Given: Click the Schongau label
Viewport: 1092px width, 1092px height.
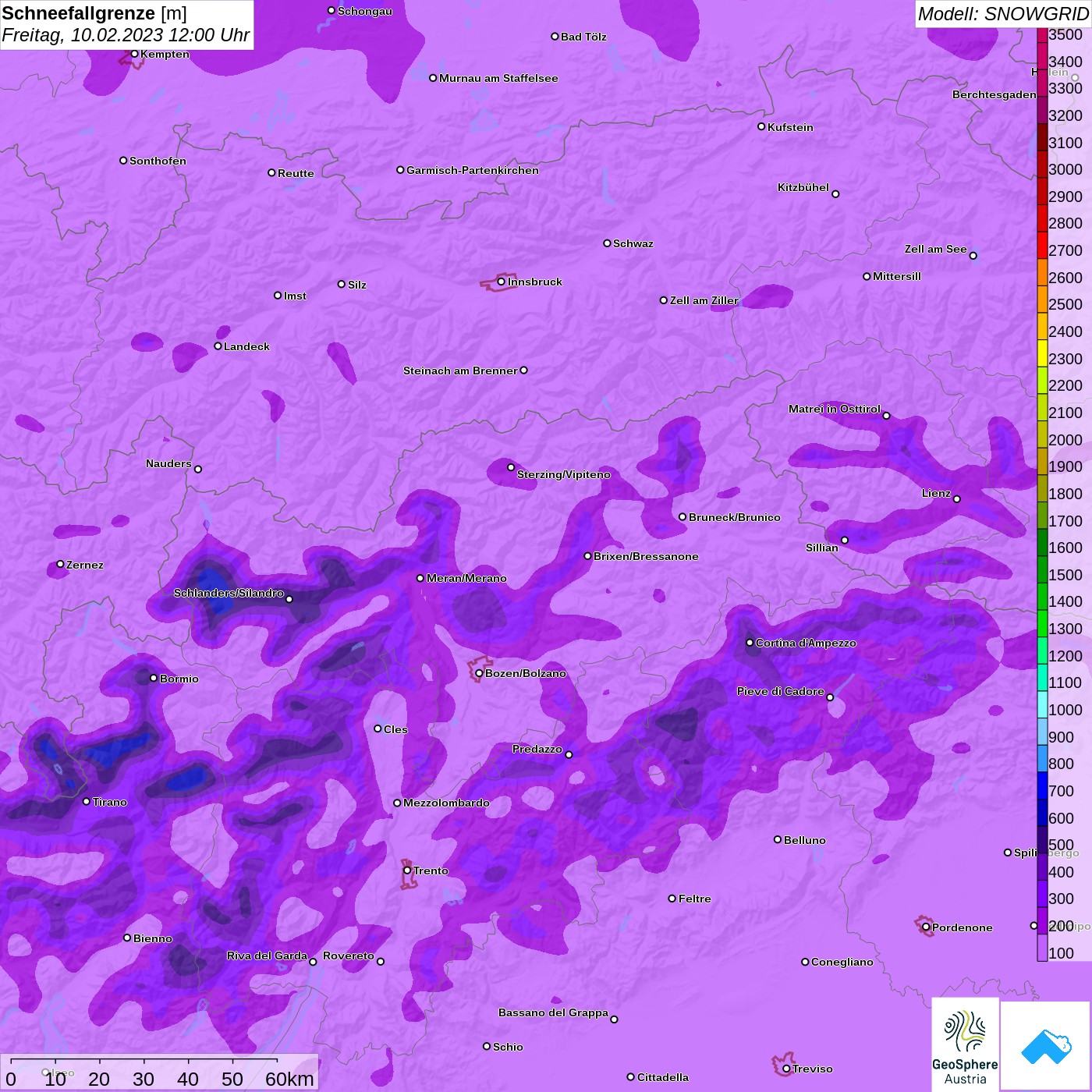Looking at the screenshot, I should click(365, 11).
